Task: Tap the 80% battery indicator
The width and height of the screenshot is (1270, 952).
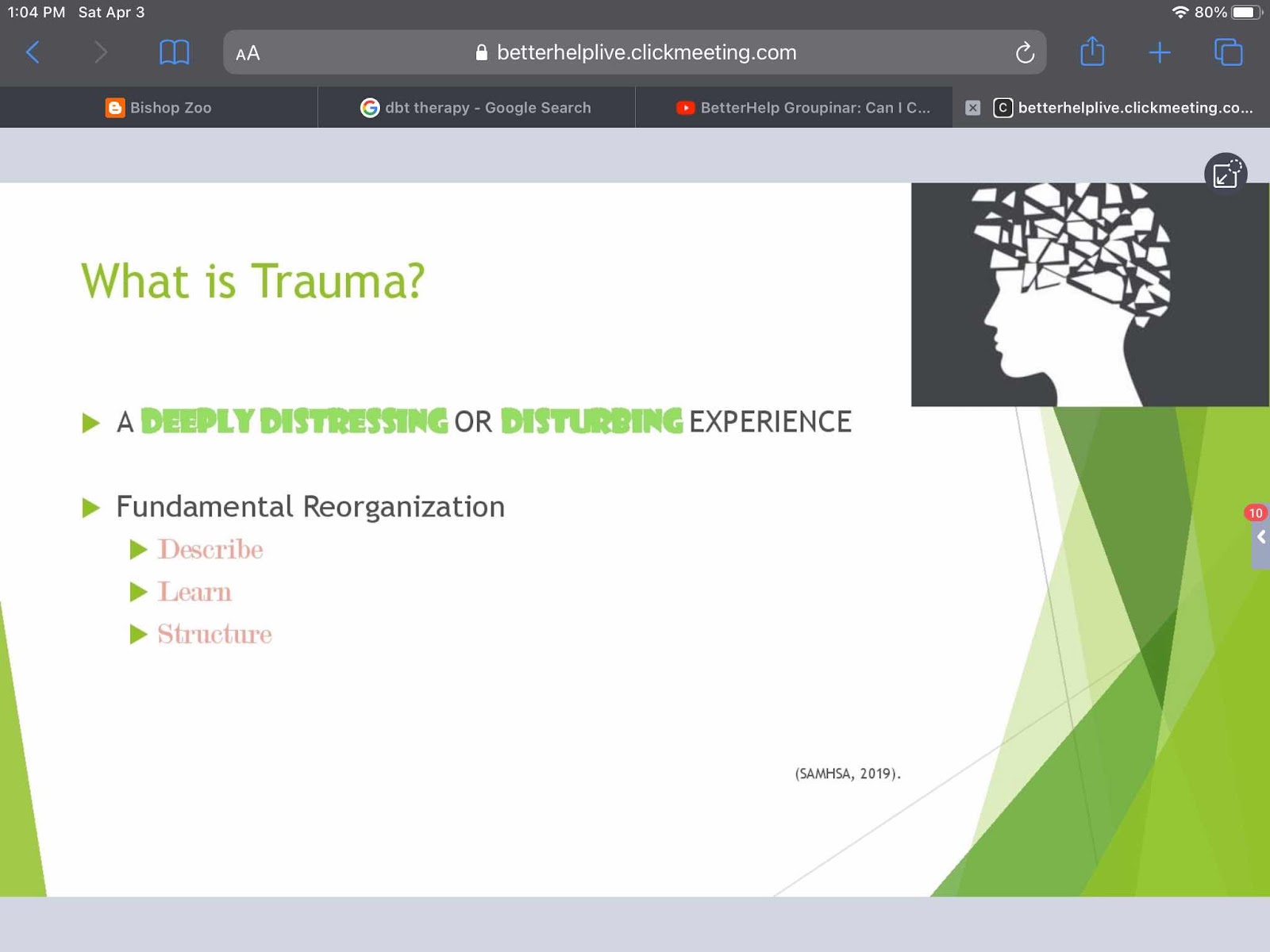Action: pos(1229,12)
